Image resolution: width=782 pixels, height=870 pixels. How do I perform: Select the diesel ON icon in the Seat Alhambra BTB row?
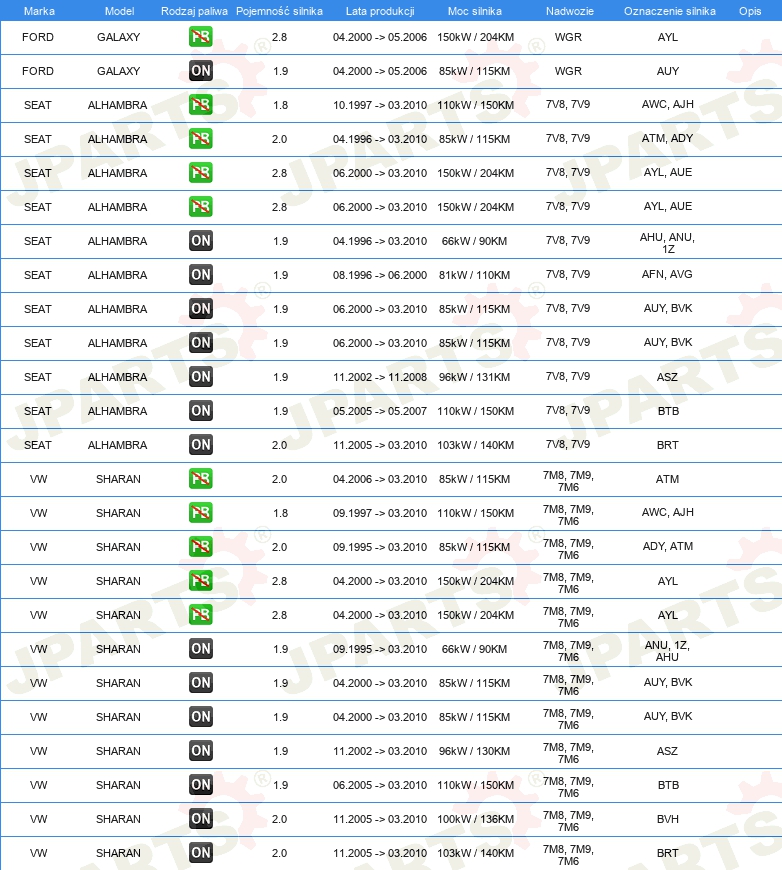(200, 411)
